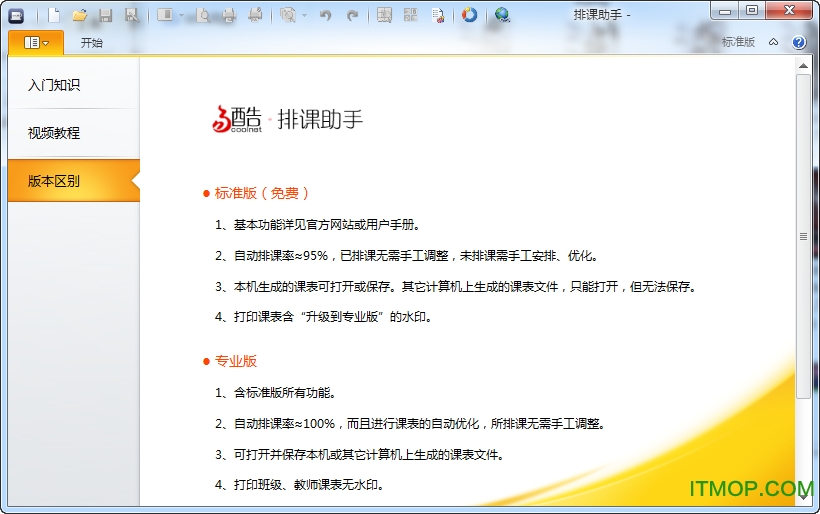Open a file with folder icon
The height and width of the screenshot is (514, 820).
79,15
